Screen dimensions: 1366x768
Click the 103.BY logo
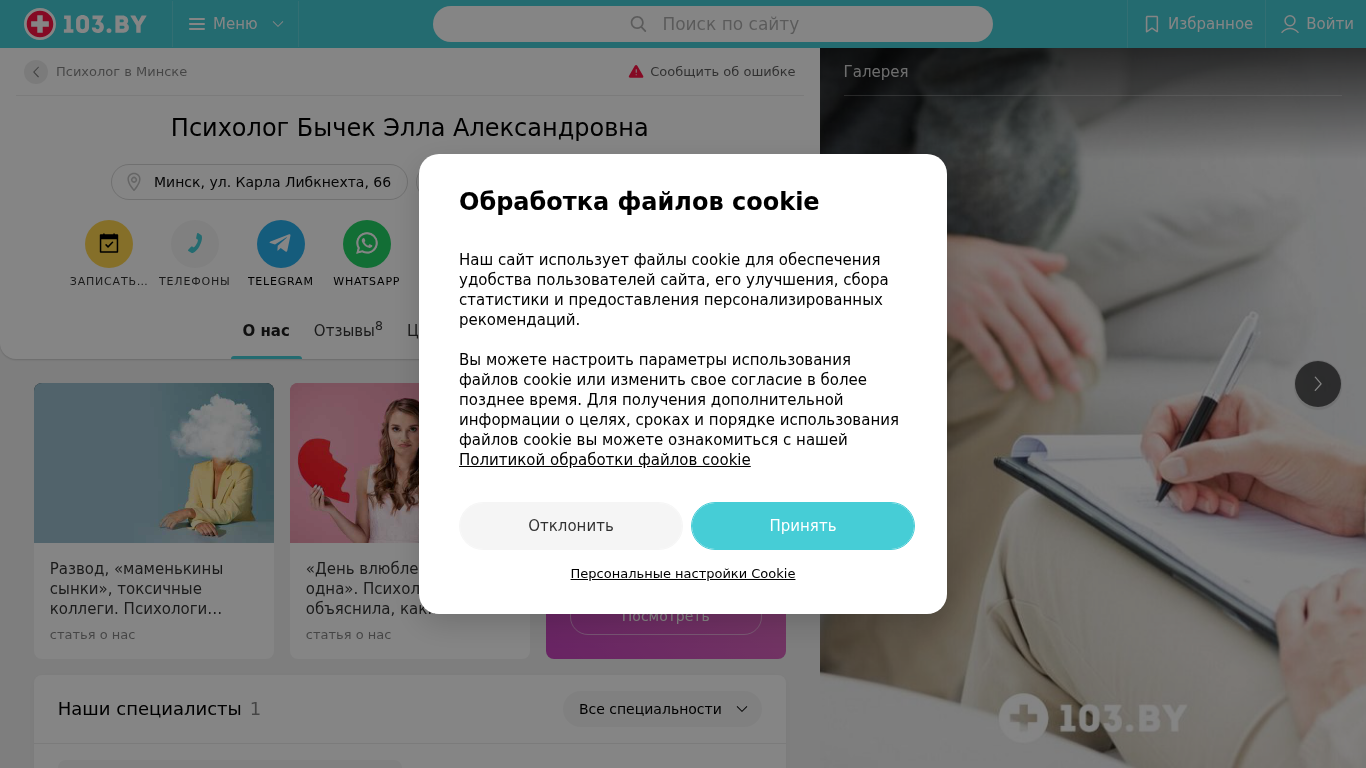86,24
